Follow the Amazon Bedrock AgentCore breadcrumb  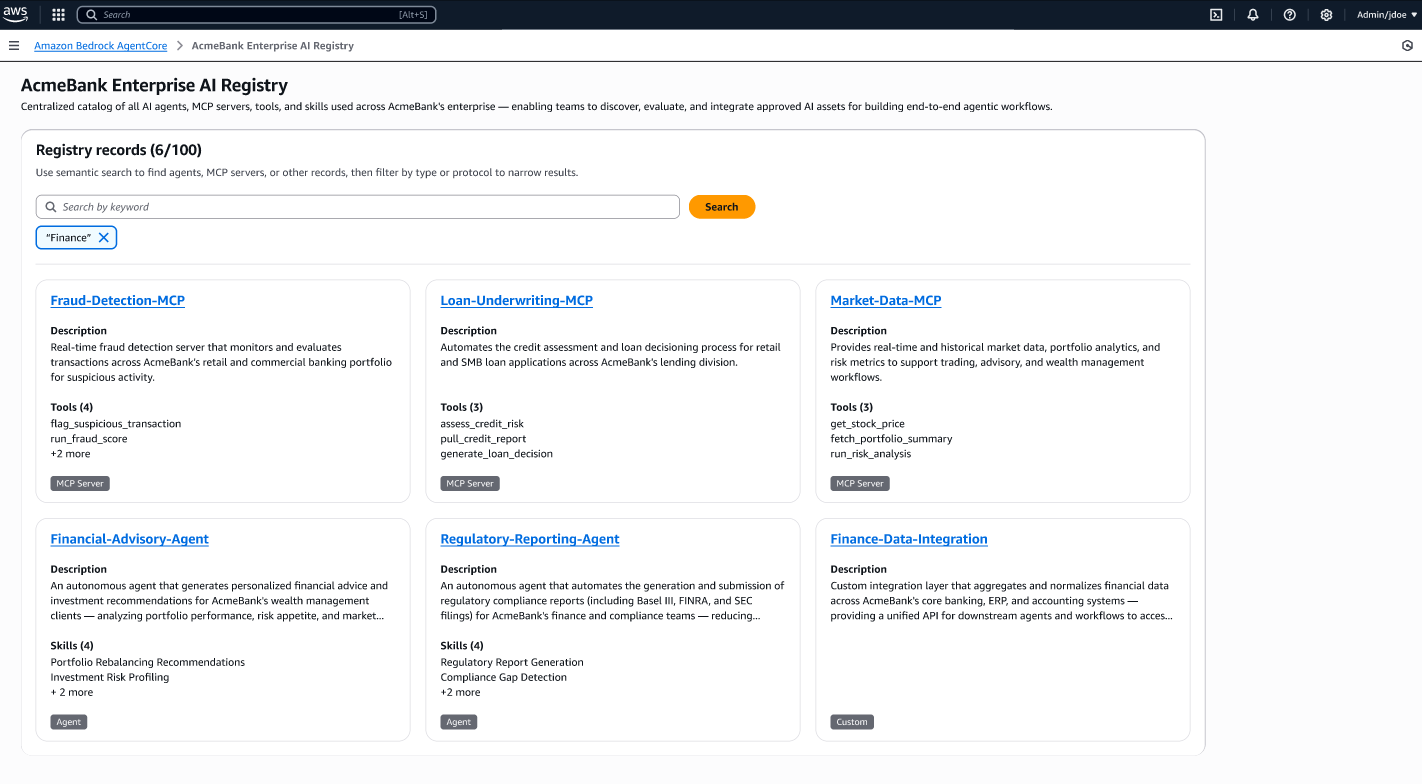(x=100, y=45)
